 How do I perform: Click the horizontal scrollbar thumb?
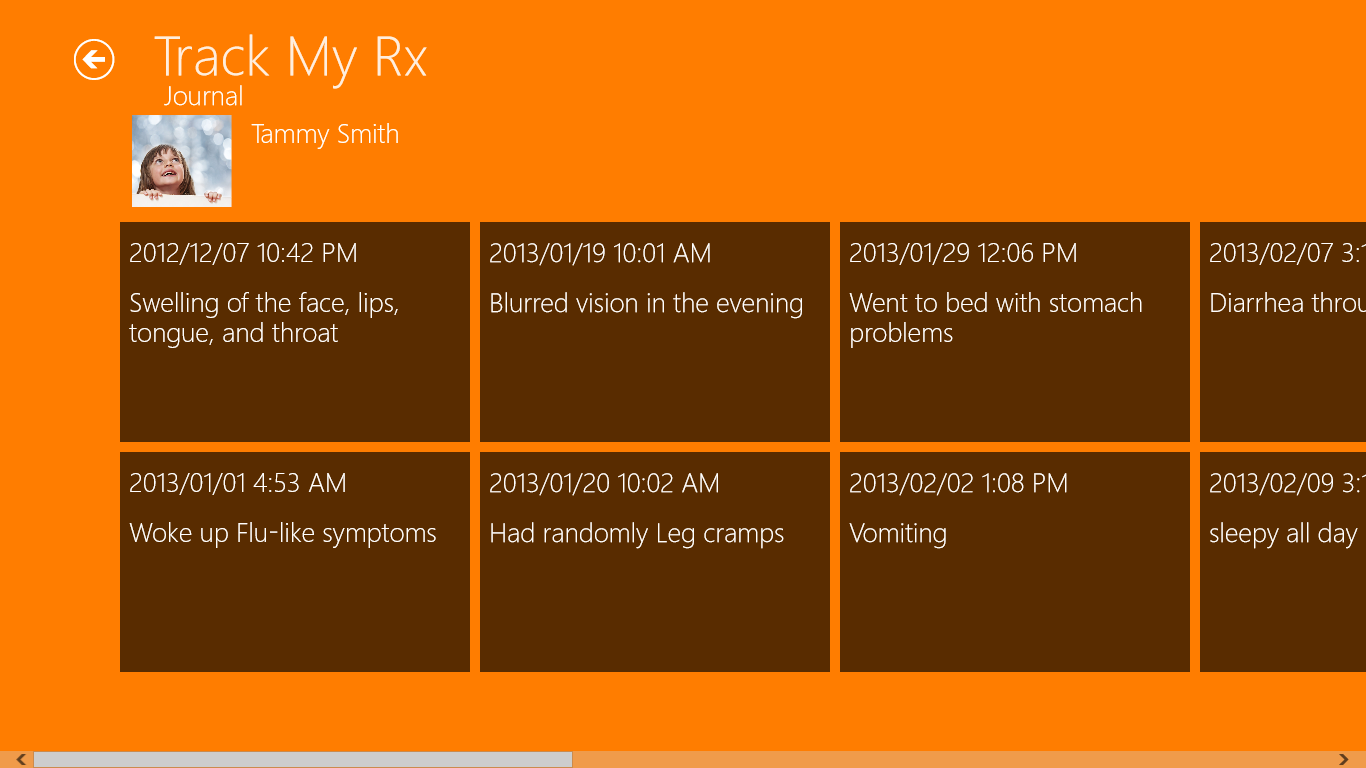click(x=302, y=760)
